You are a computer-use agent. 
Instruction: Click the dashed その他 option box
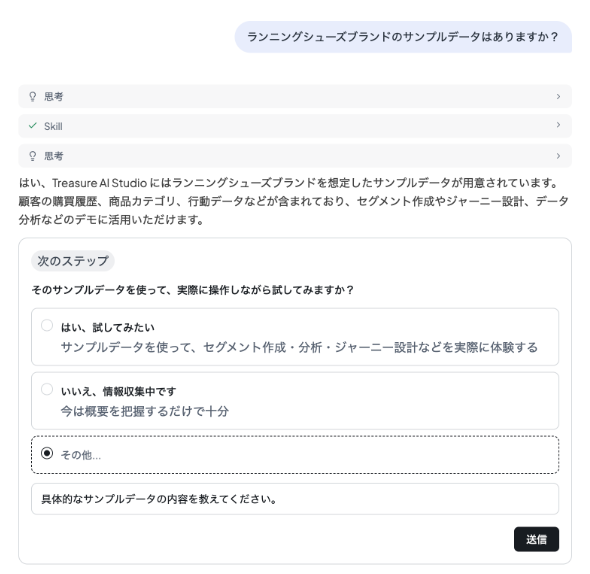point(295,455)
